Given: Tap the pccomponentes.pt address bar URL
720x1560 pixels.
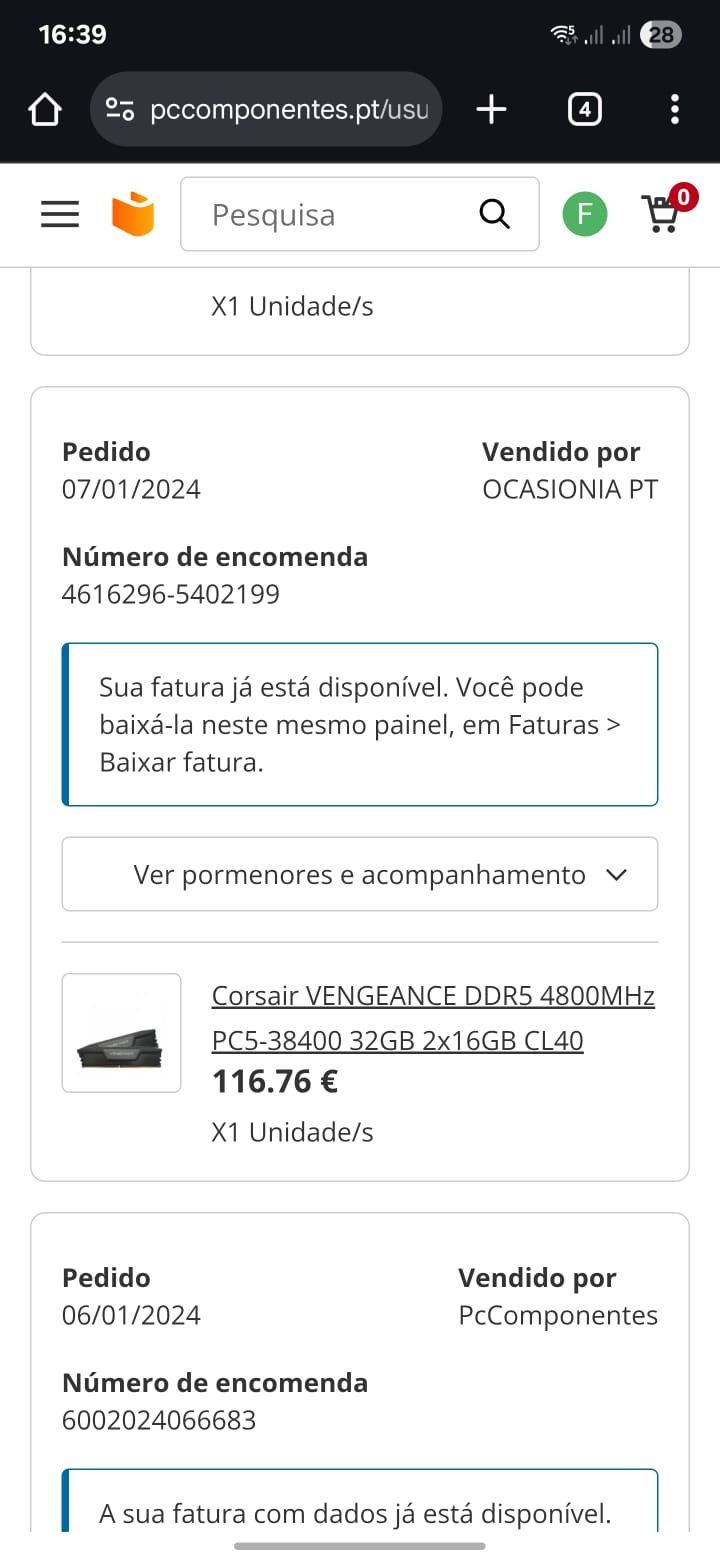Looking at the screenshot, I should point(289,109).
